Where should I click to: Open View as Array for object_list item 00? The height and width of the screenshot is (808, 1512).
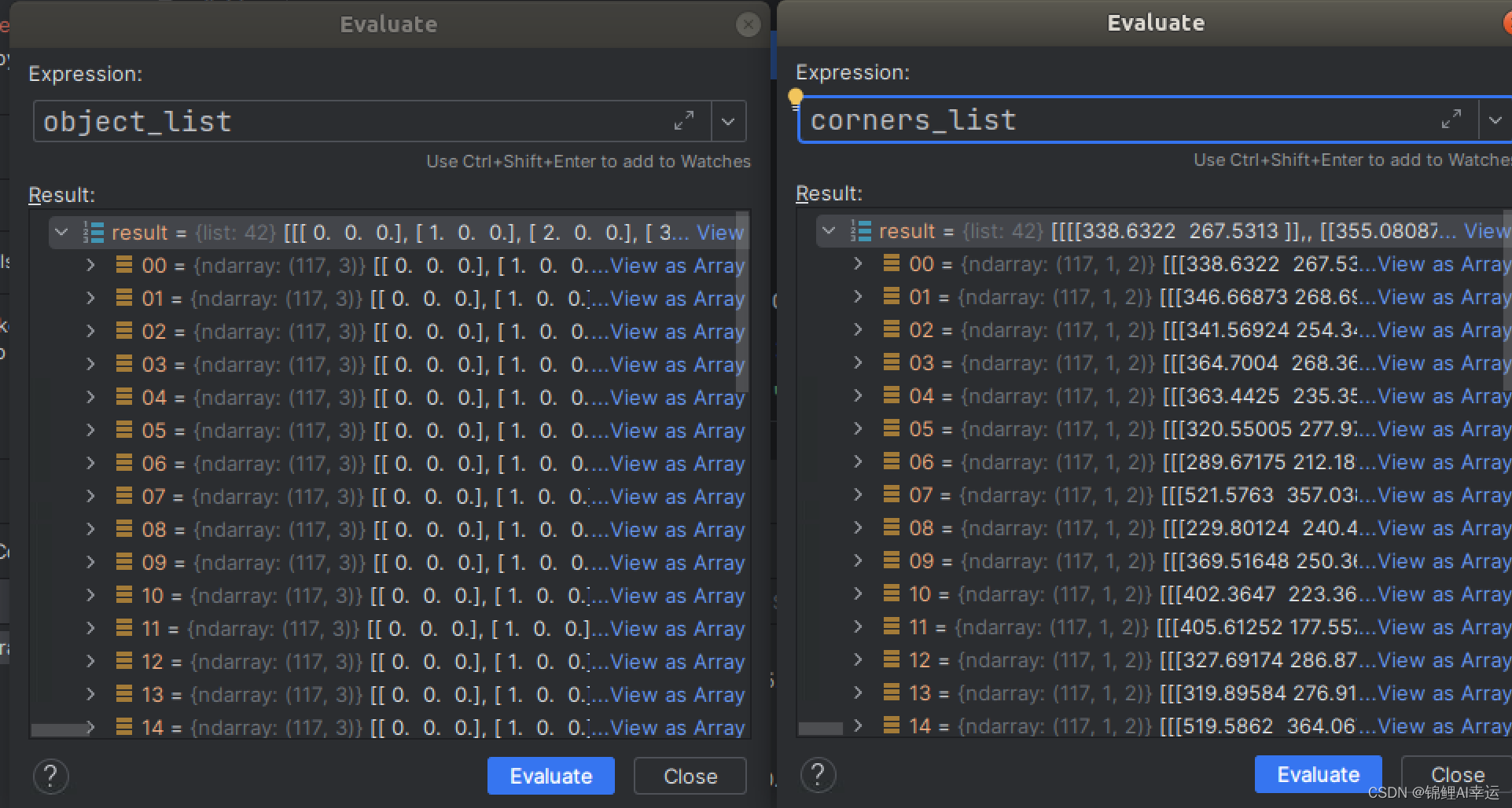pos(677,266)
